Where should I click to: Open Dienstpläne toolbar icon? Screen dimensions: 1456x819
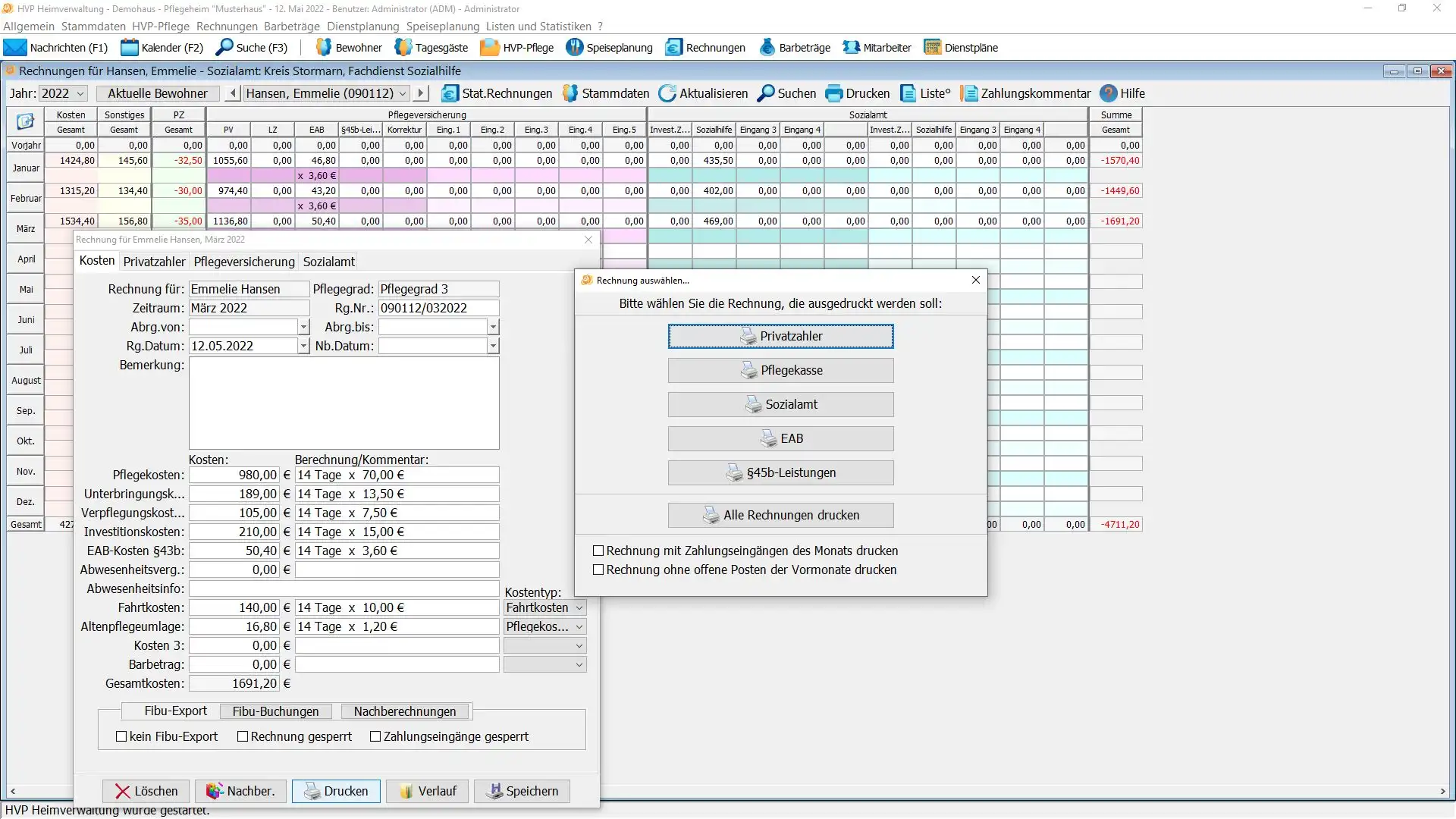932,48
